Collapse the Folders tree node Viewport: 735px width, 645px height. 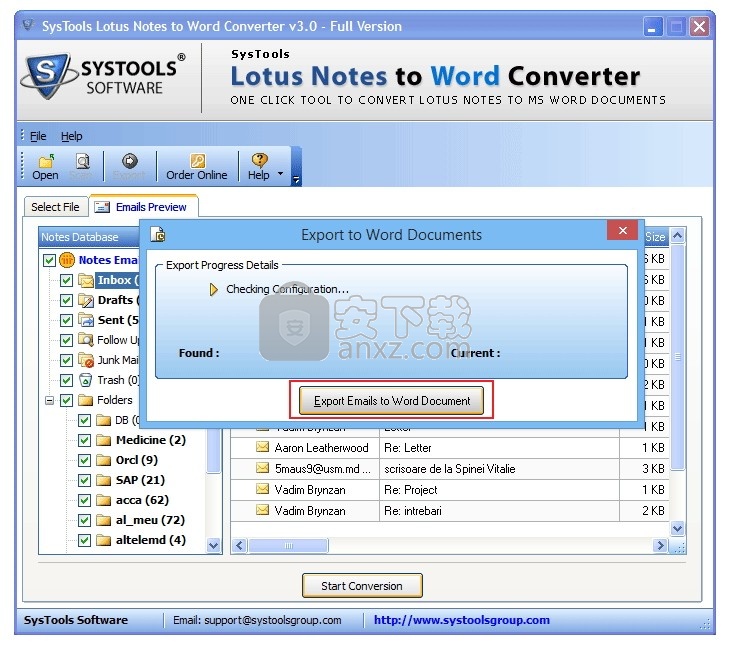click(x=49, y=401)
